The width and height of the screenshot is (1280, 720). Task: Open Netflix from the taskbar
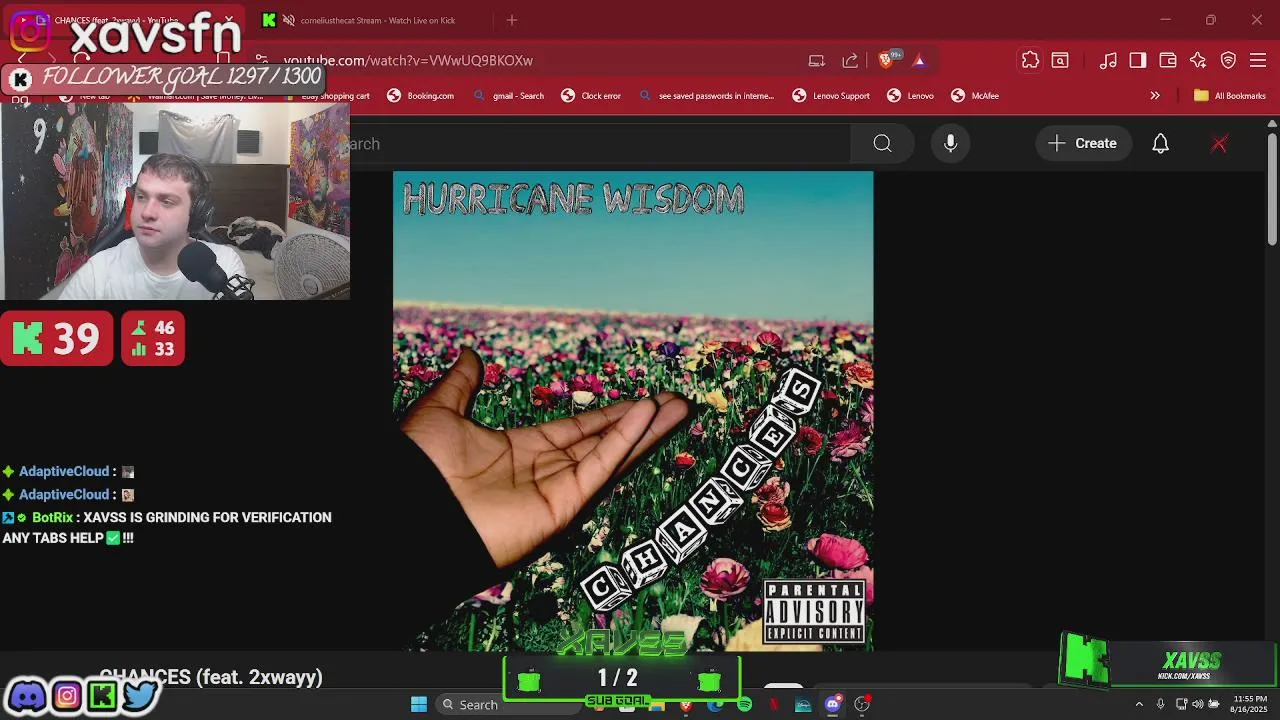tap(773, 705)
